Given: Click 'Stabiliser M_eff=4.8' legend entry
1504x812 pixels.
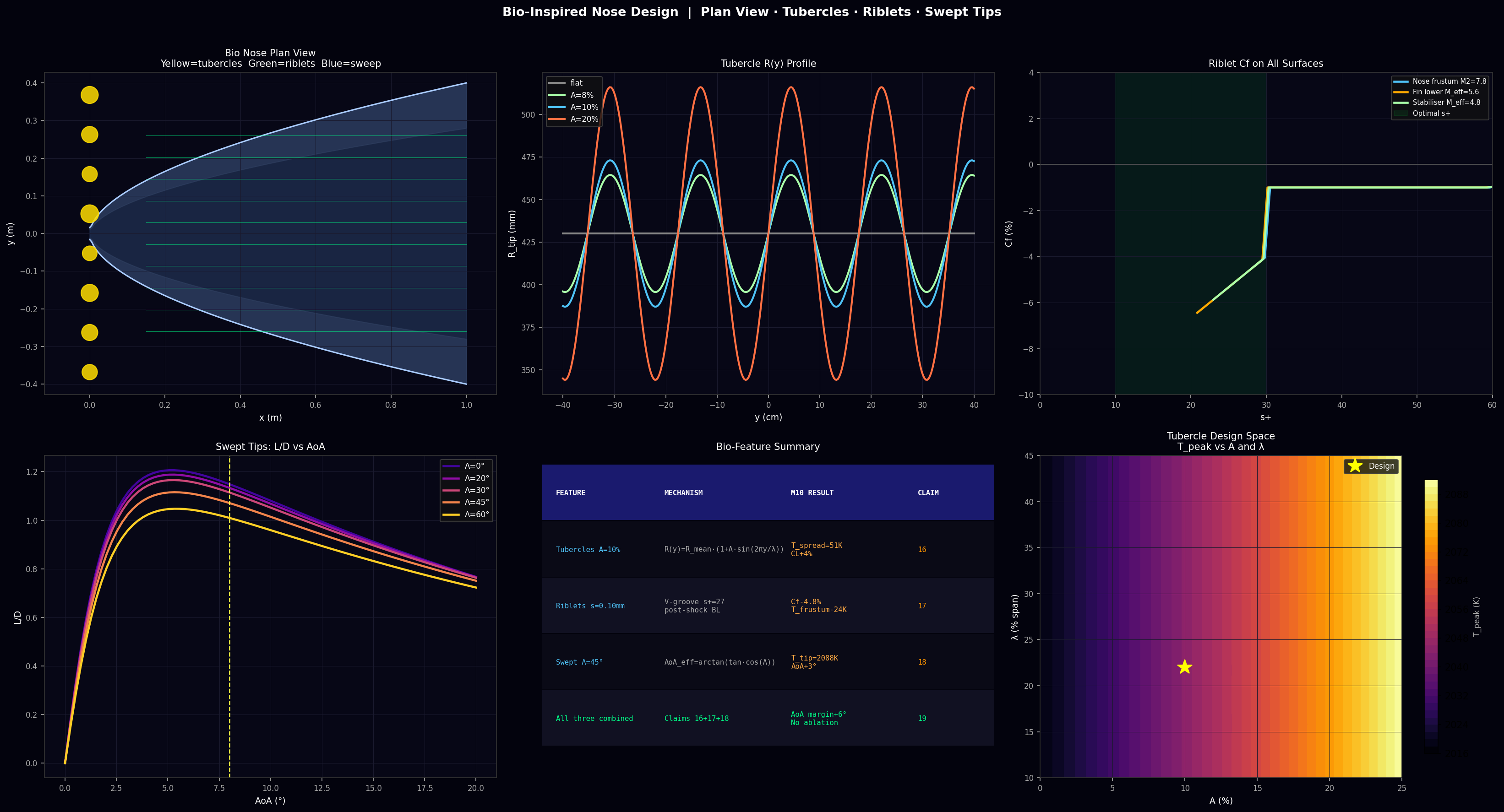Looking at the screenshot, I should click(1437, 103).
